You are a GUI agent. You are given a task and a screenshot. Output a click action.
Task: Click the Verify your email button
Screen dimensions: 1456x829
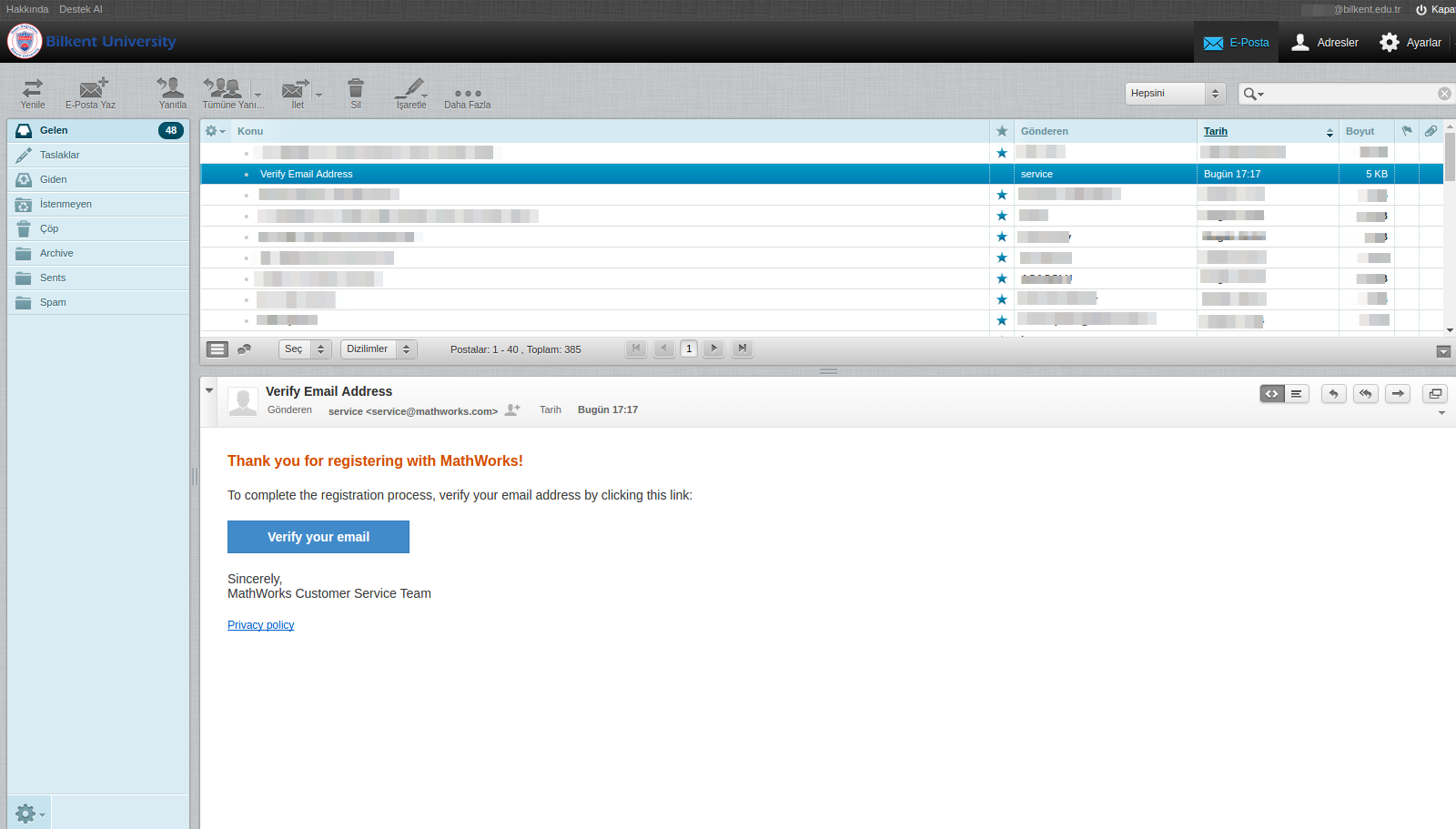click(x=318, y=537)
